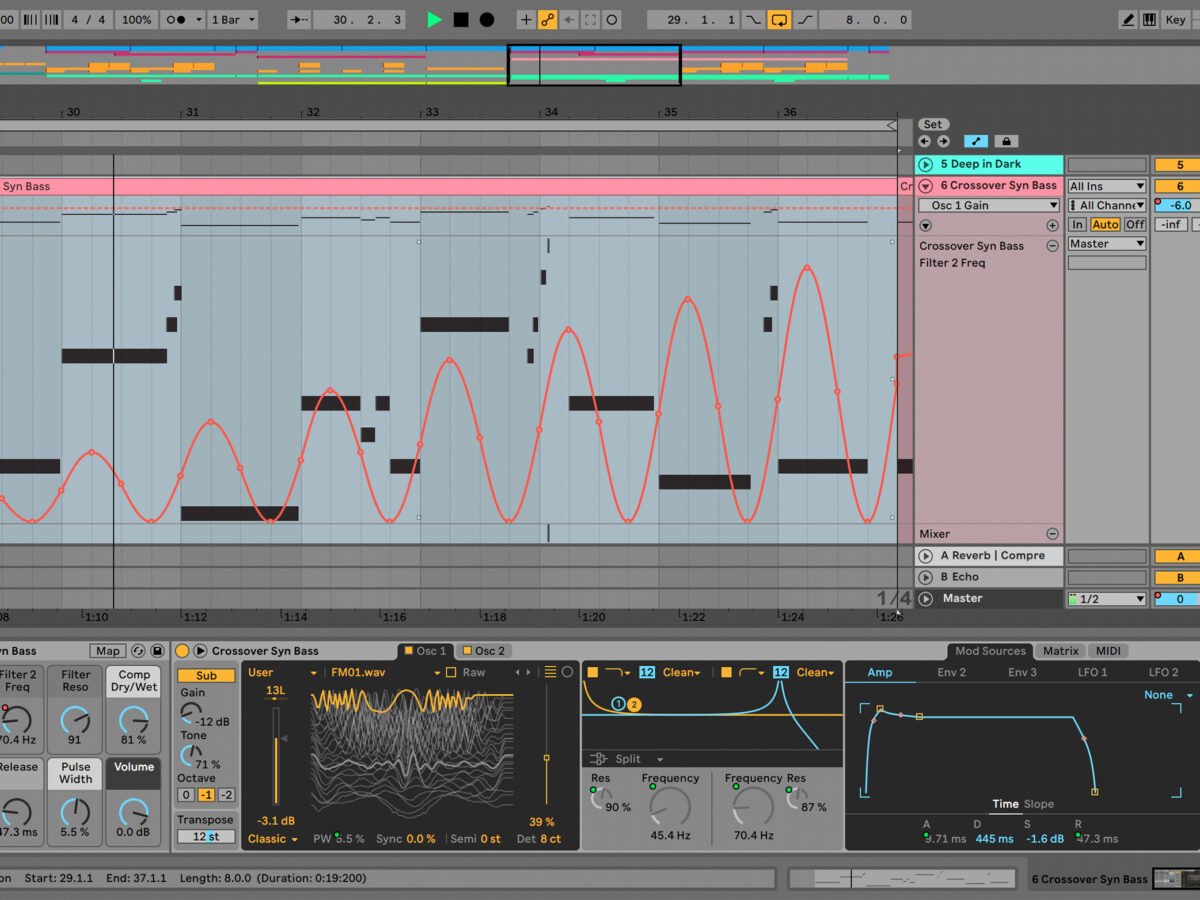Click the Stop button in the transport
The image size is (1200, 900).
coord(461,19)
